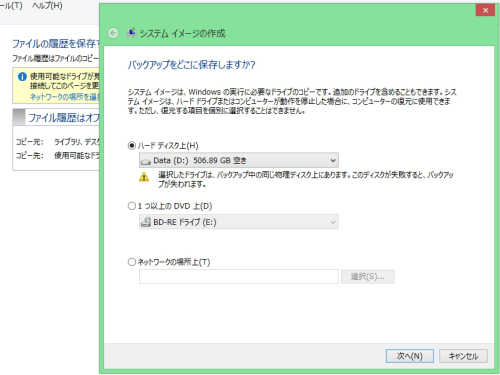Open the ヘルプ(H) menu in background window

point(47,6)
